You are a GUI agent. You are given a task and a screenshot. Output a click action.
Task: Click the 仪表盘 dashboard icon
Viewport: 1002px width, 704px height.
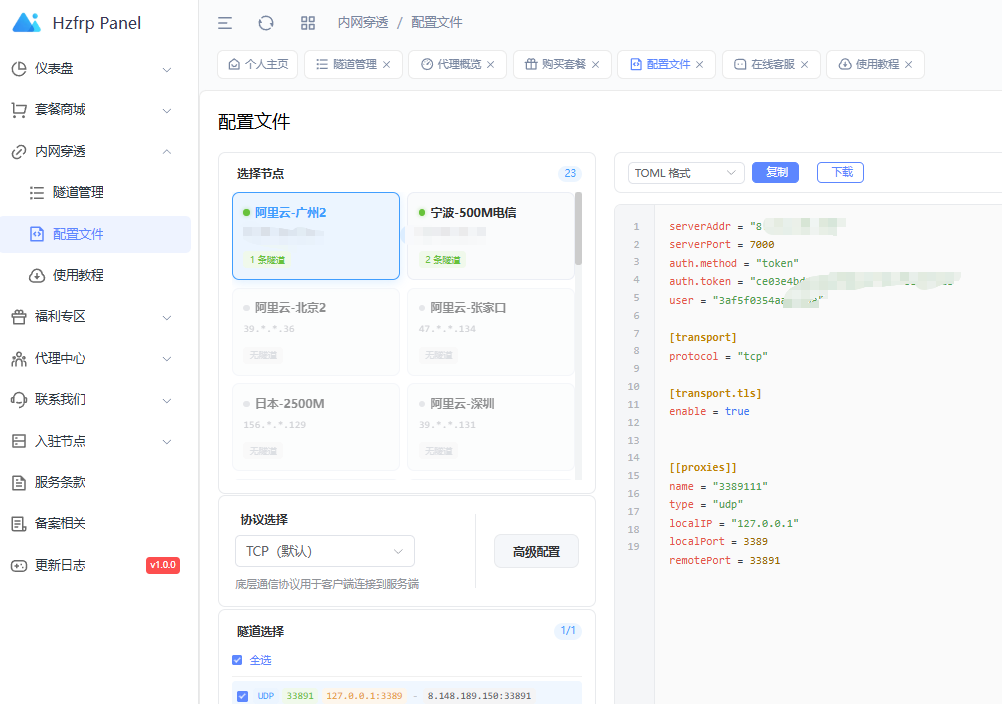19,68
